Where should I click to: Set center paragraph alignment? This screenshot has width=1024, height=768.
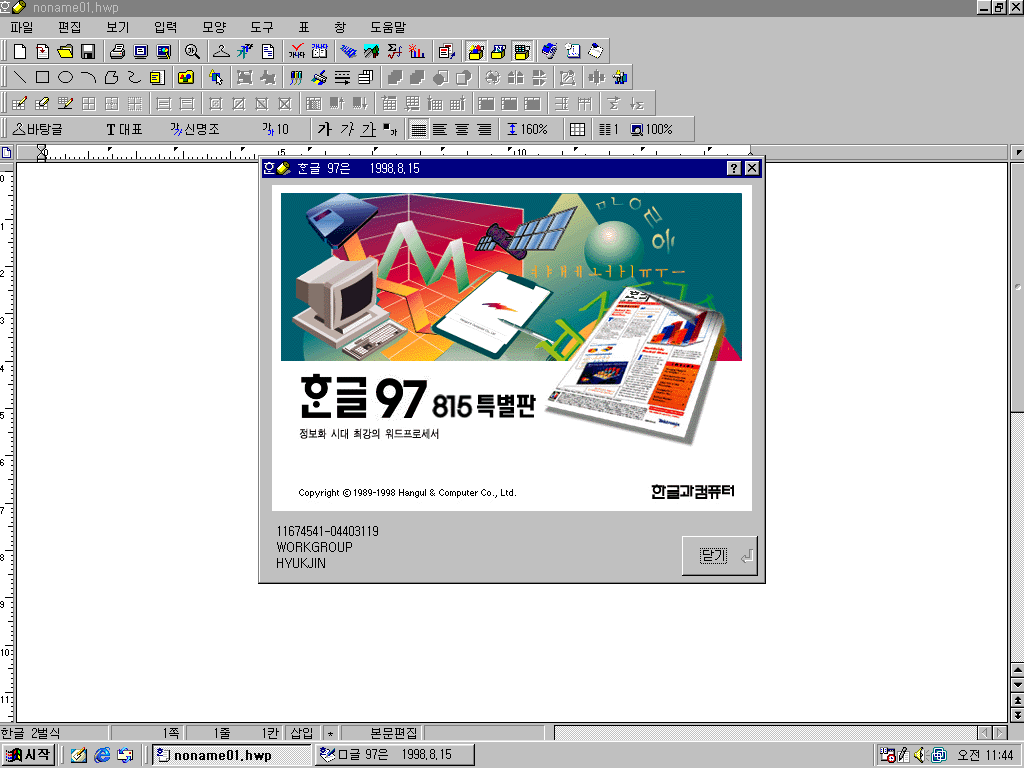pos(462,129)
